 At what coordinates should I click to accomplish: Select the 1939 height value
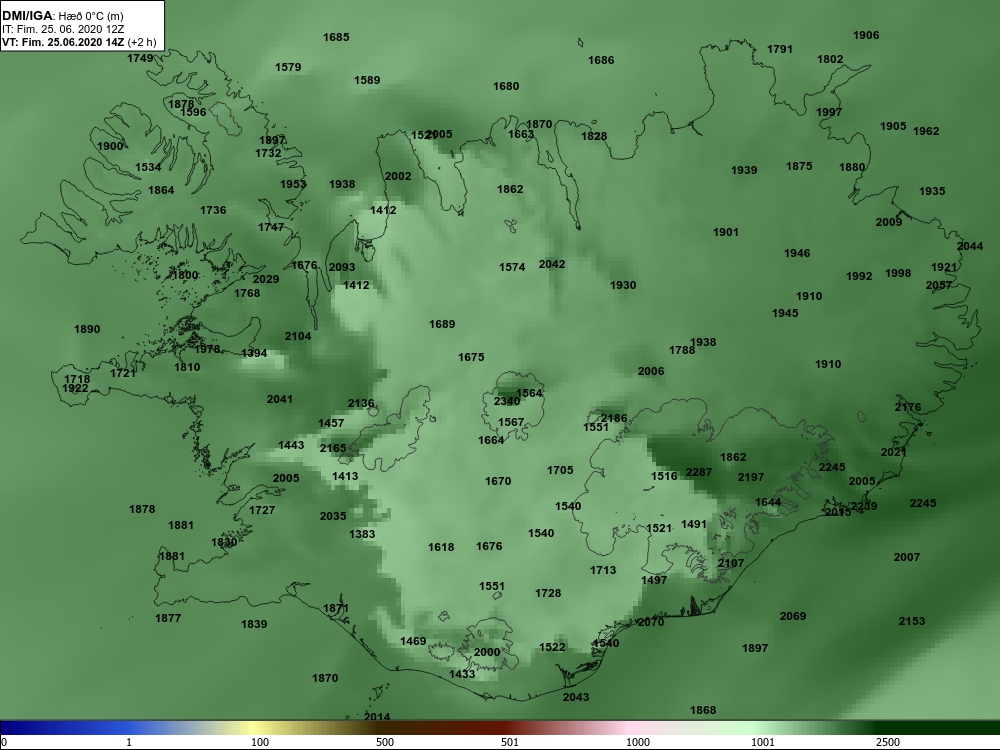744,170
